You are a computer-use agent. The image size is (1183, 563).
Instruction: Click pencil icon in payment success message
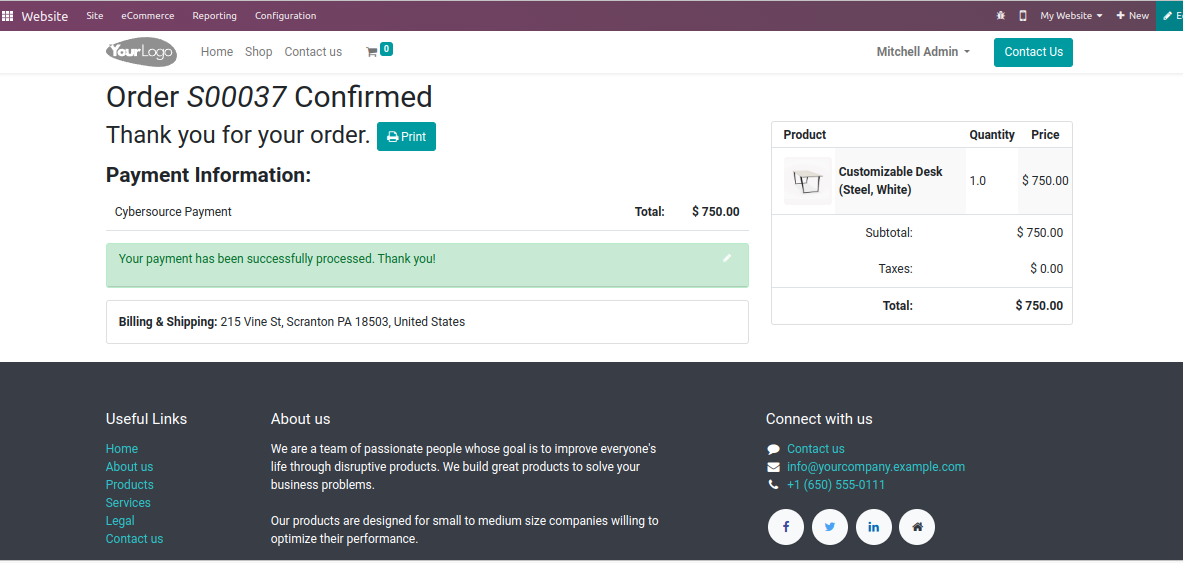coord(727,258)
